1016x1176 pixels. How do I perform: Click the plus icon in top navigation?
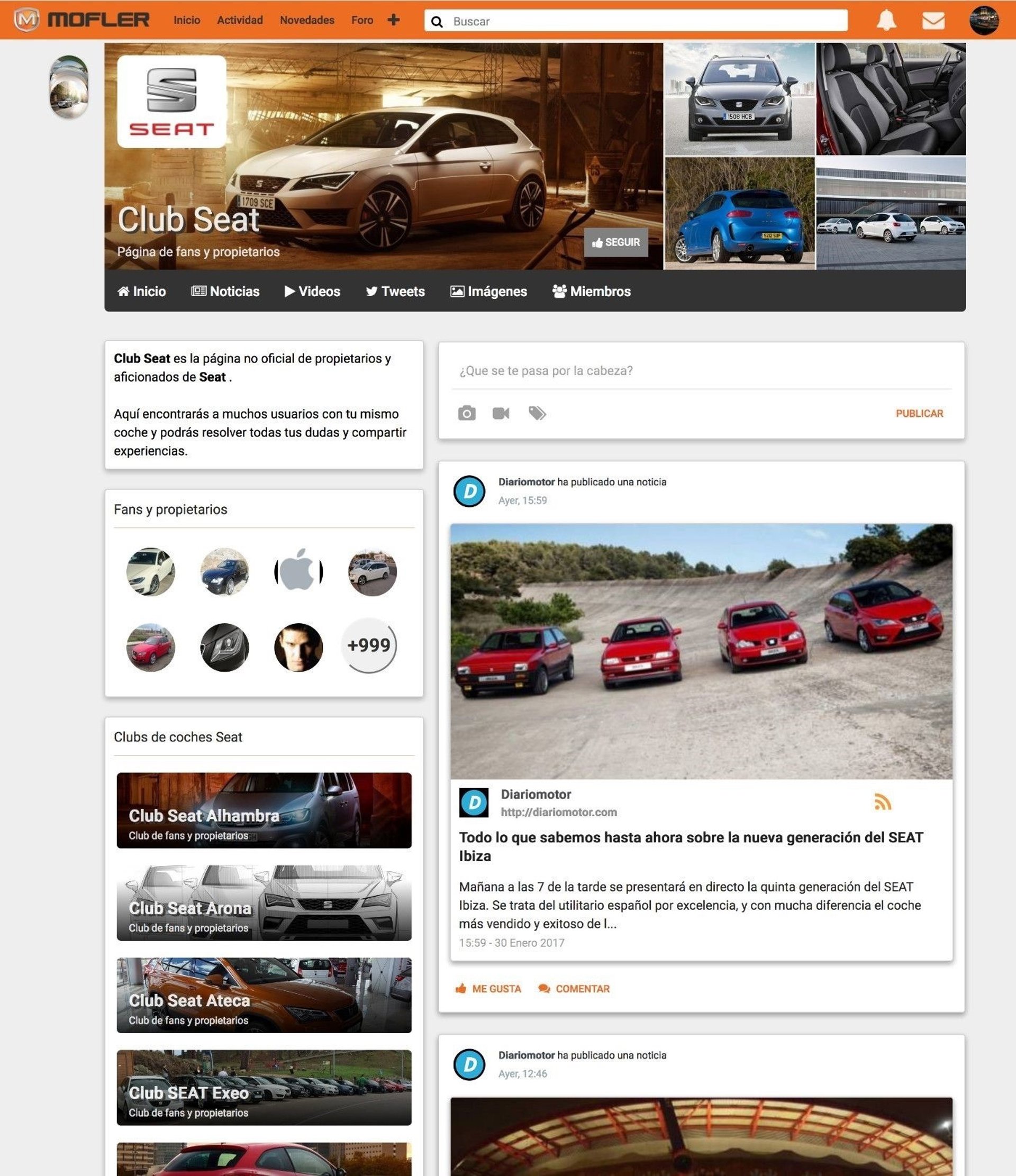393,21
